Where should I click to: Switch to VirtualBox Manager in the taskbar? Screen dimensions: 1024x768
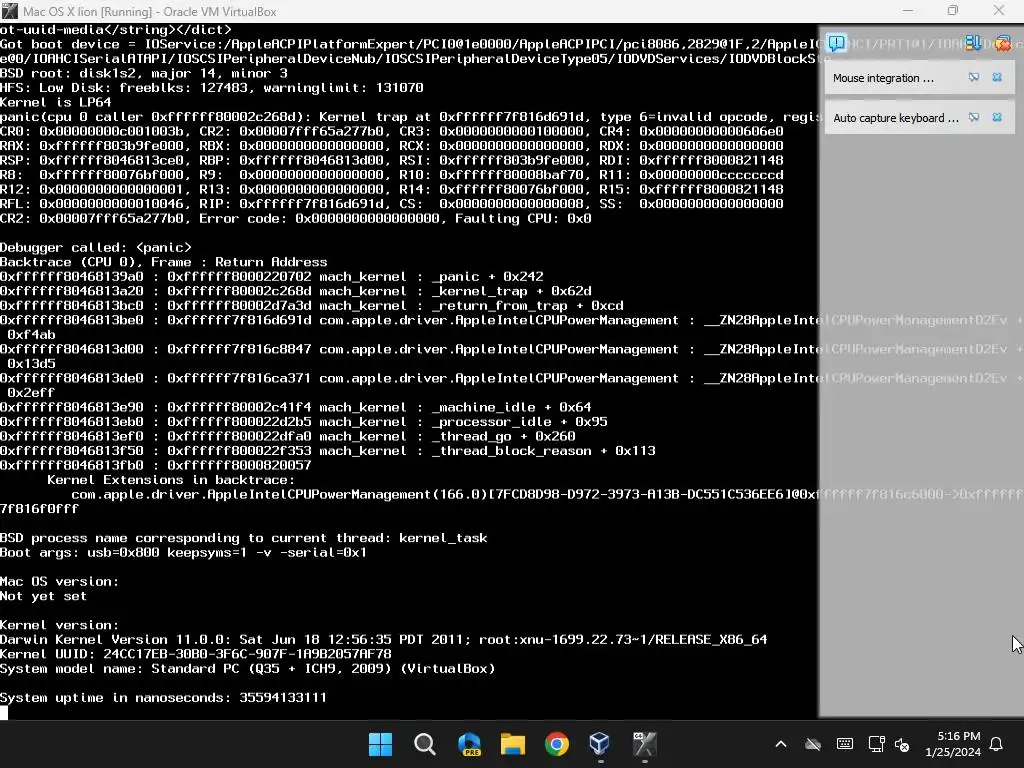click(600, 744)
